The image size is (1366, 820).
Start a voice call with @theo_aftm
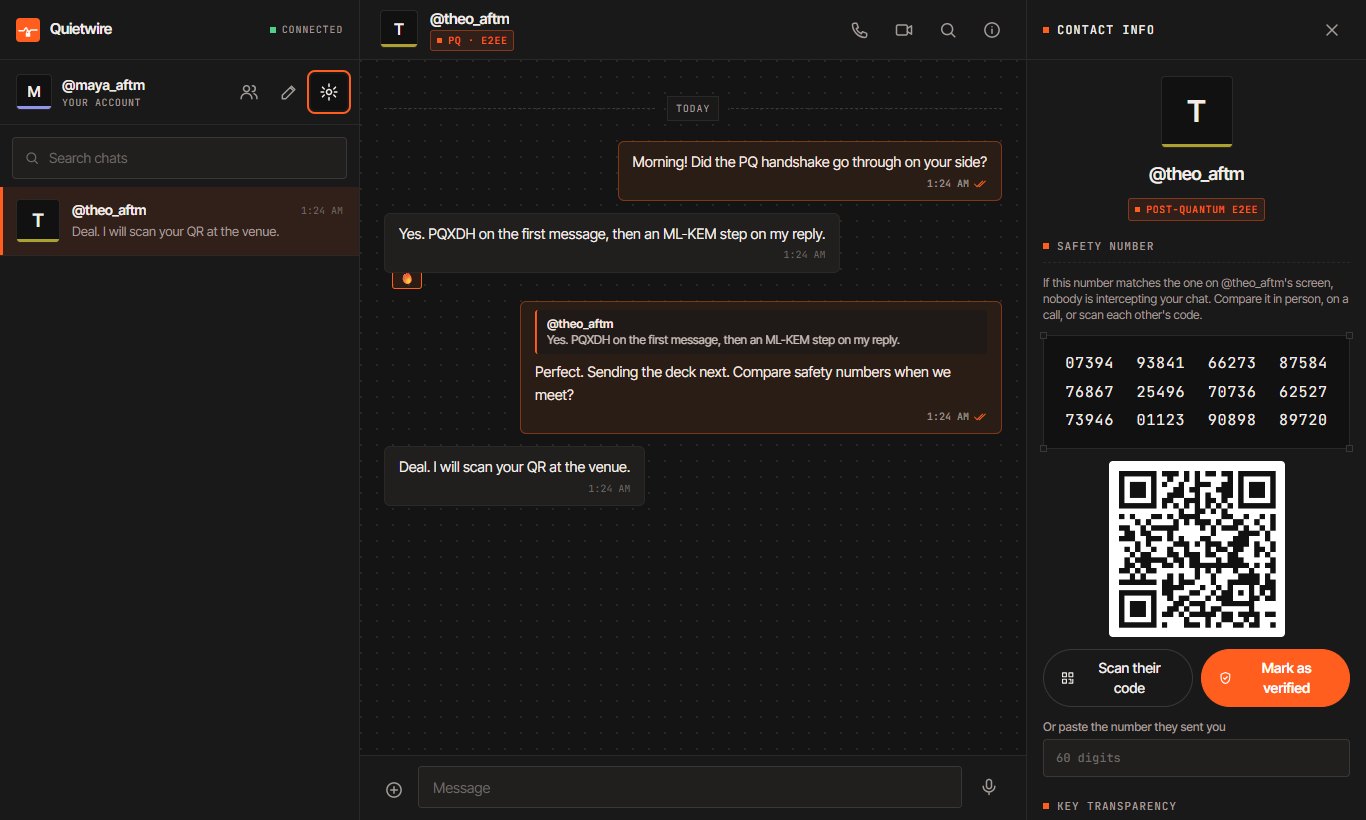(859, 30)
